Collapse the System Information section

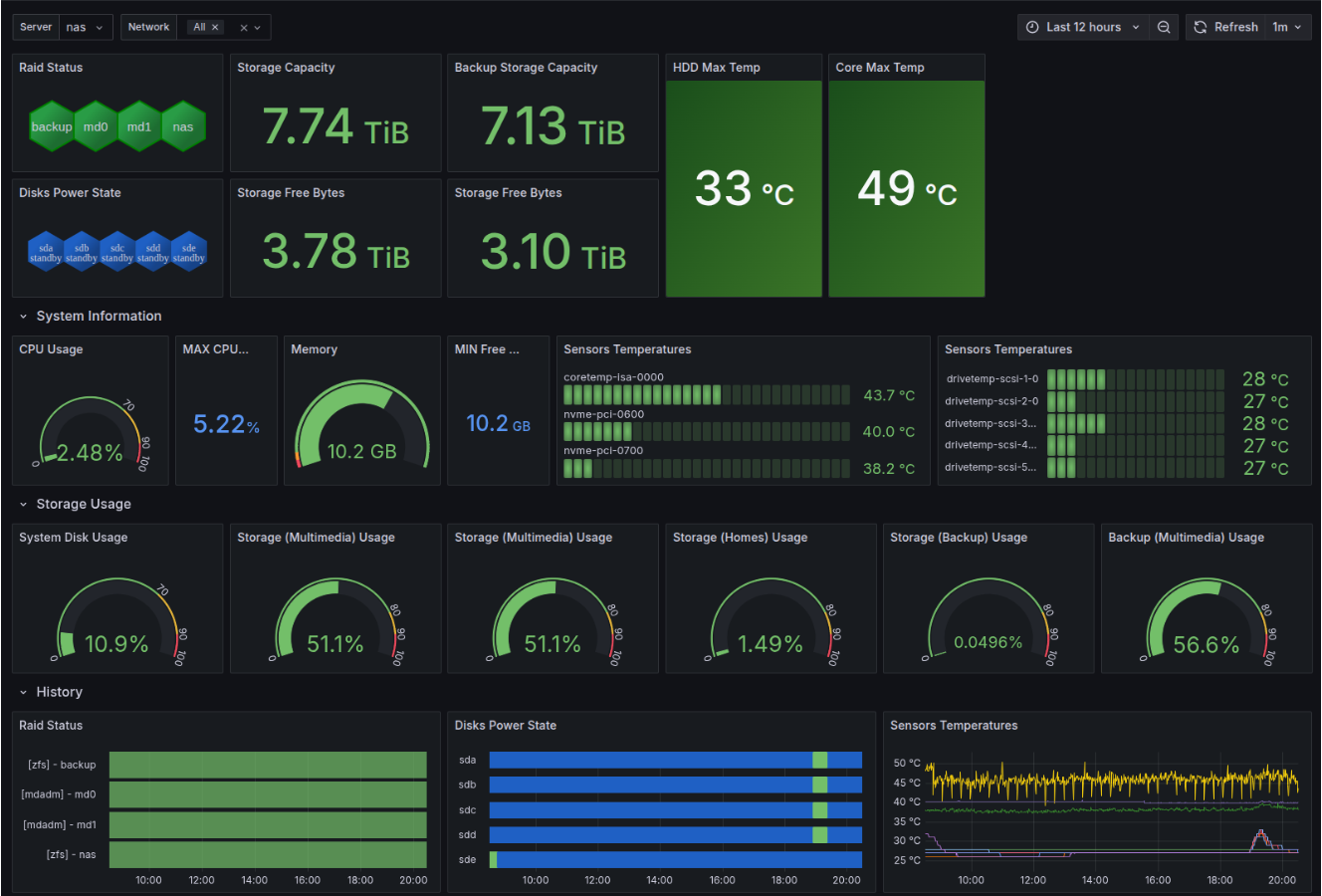98,316
